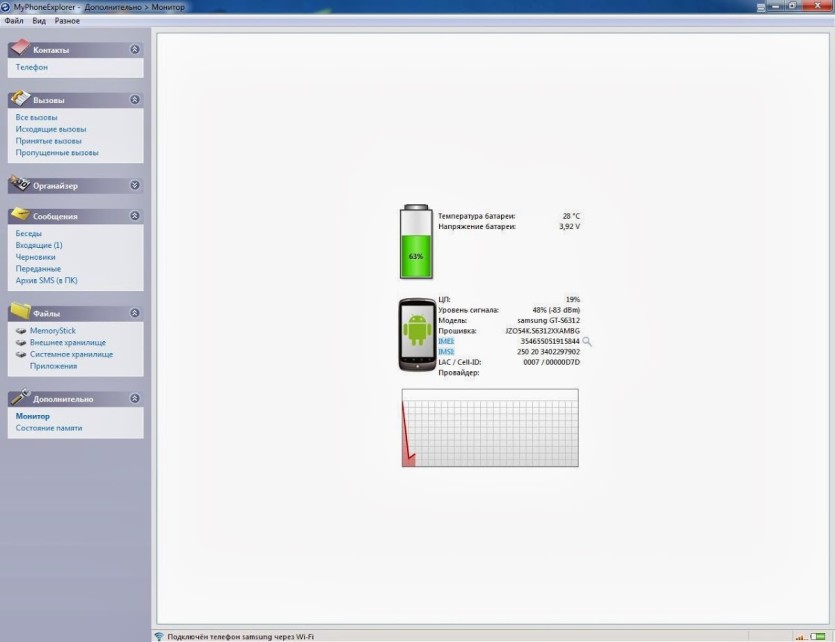Click the MyPhoneExplorer title bar app icon
The height and width of the screenshot is (642, 835).
click(5, 7)
